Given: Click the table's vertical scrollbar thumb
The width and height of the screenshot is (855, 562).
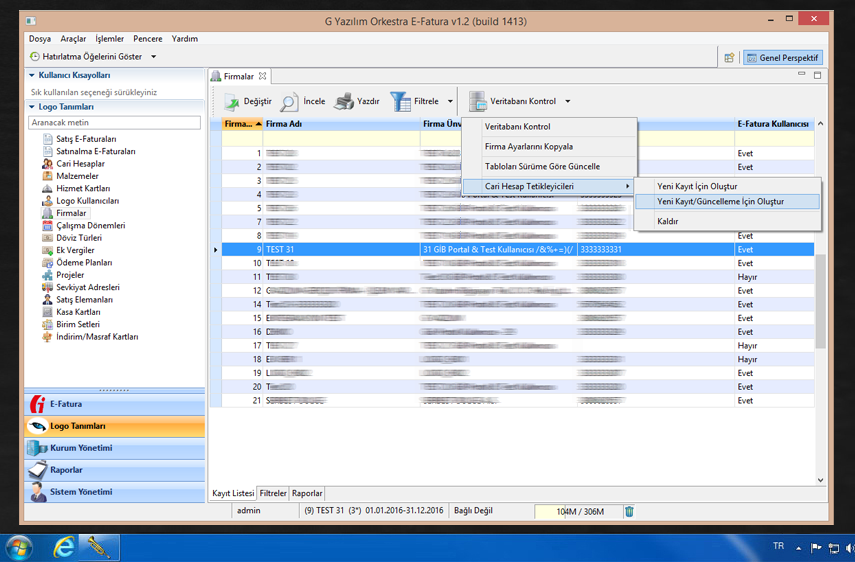Looking at the screenshot, I should pyautogui.click(x=820, y=301).
